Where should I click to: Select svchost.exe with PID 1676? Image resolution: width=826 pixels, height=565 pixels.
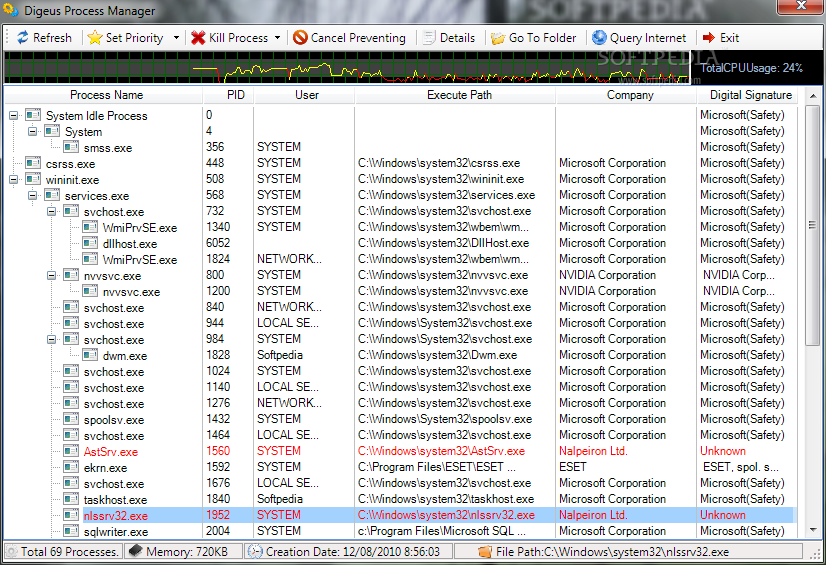[x=114, y=484]
